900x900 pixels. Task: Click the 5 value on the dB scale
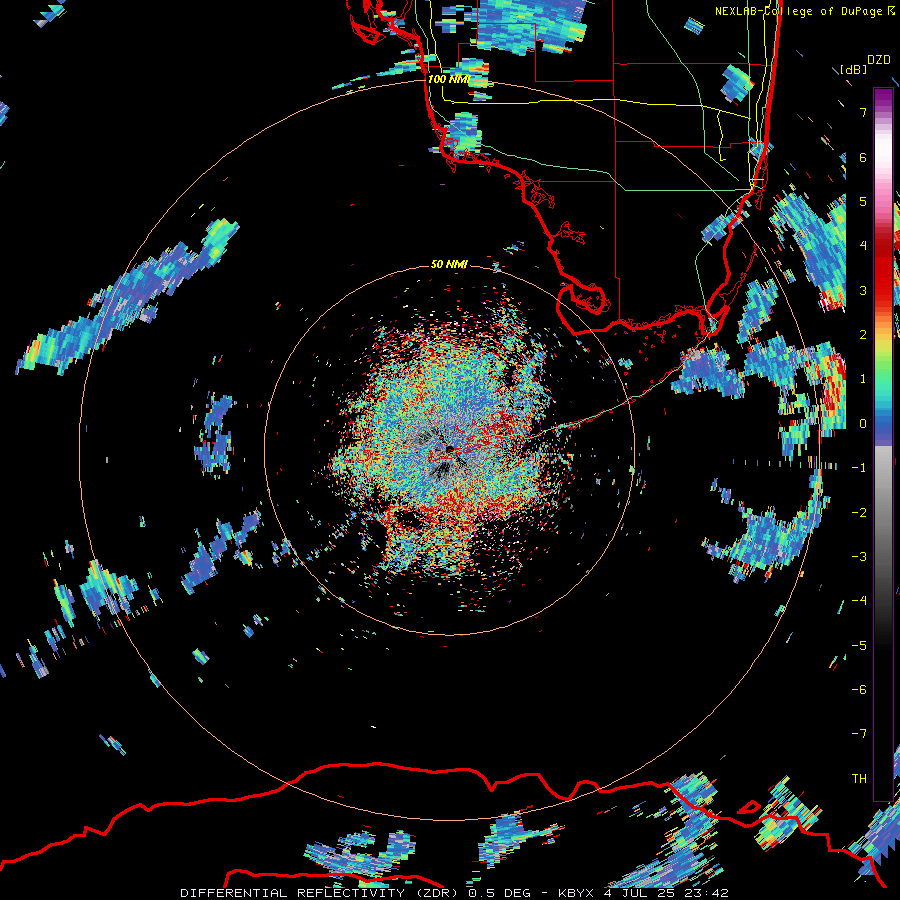863,201
